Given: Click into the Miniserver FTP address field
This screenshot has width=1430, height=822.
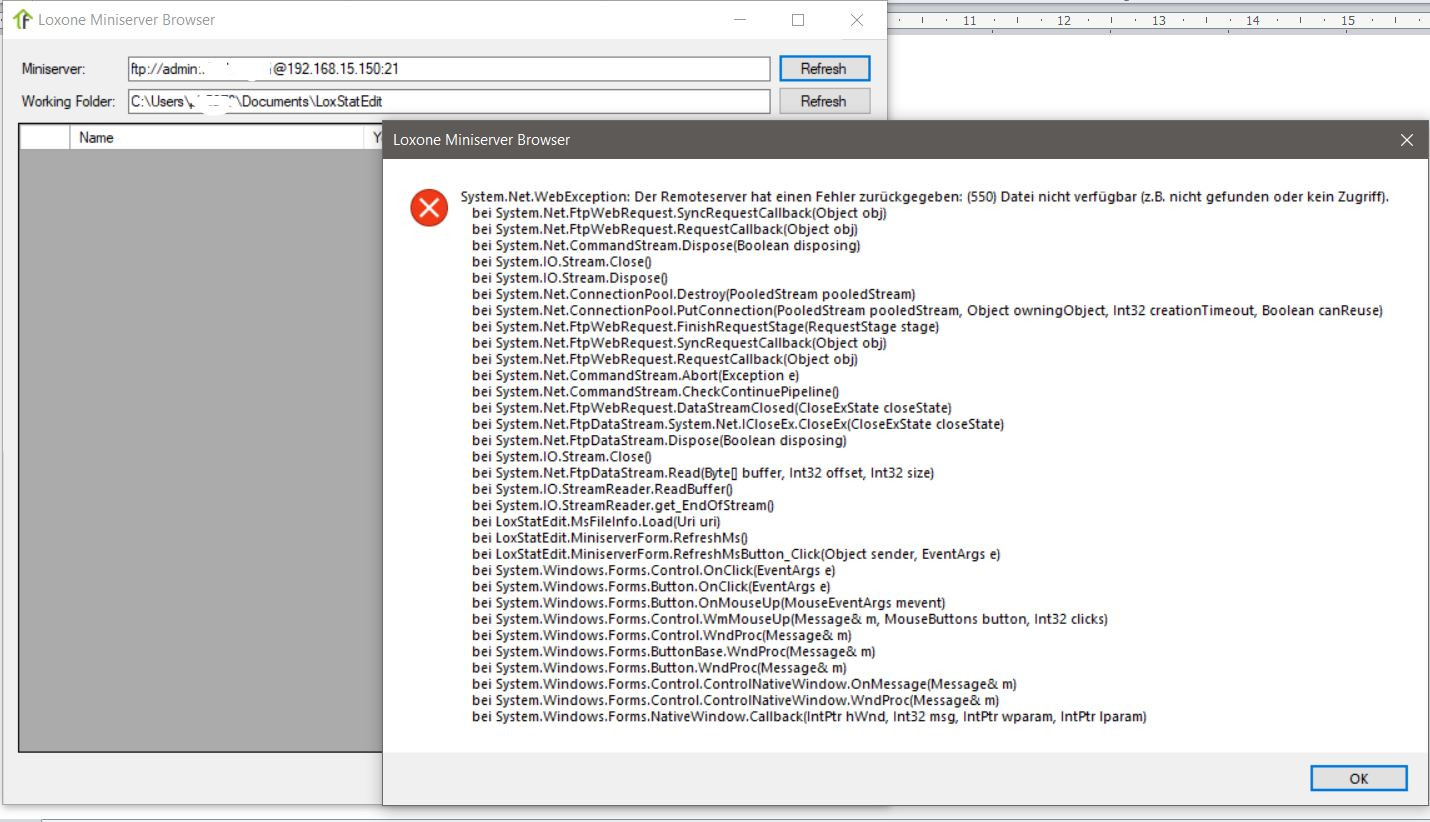Looking at the screenshot, I should [449, 69].
